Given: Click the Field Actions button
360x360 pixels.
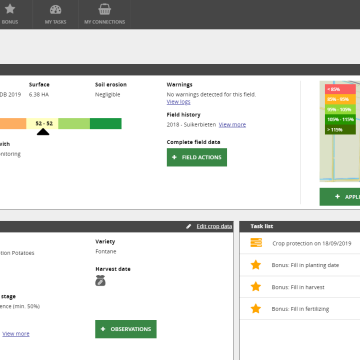Looking at the screenshot, I should click(197, 157).
